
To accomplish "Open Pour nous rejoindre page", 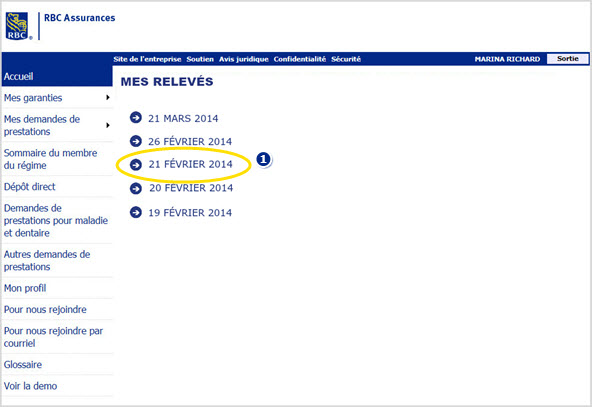I will click(x=45, y=310).
